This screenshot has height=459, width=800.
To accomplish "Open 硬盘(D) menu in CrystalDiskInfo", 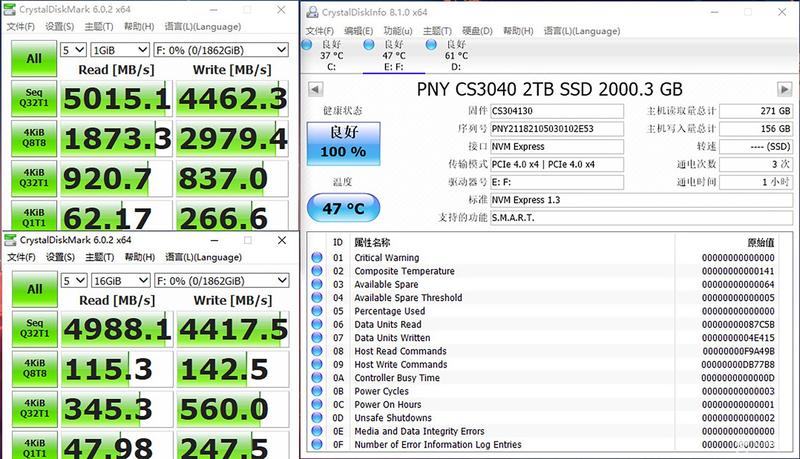I will point(477,31).
